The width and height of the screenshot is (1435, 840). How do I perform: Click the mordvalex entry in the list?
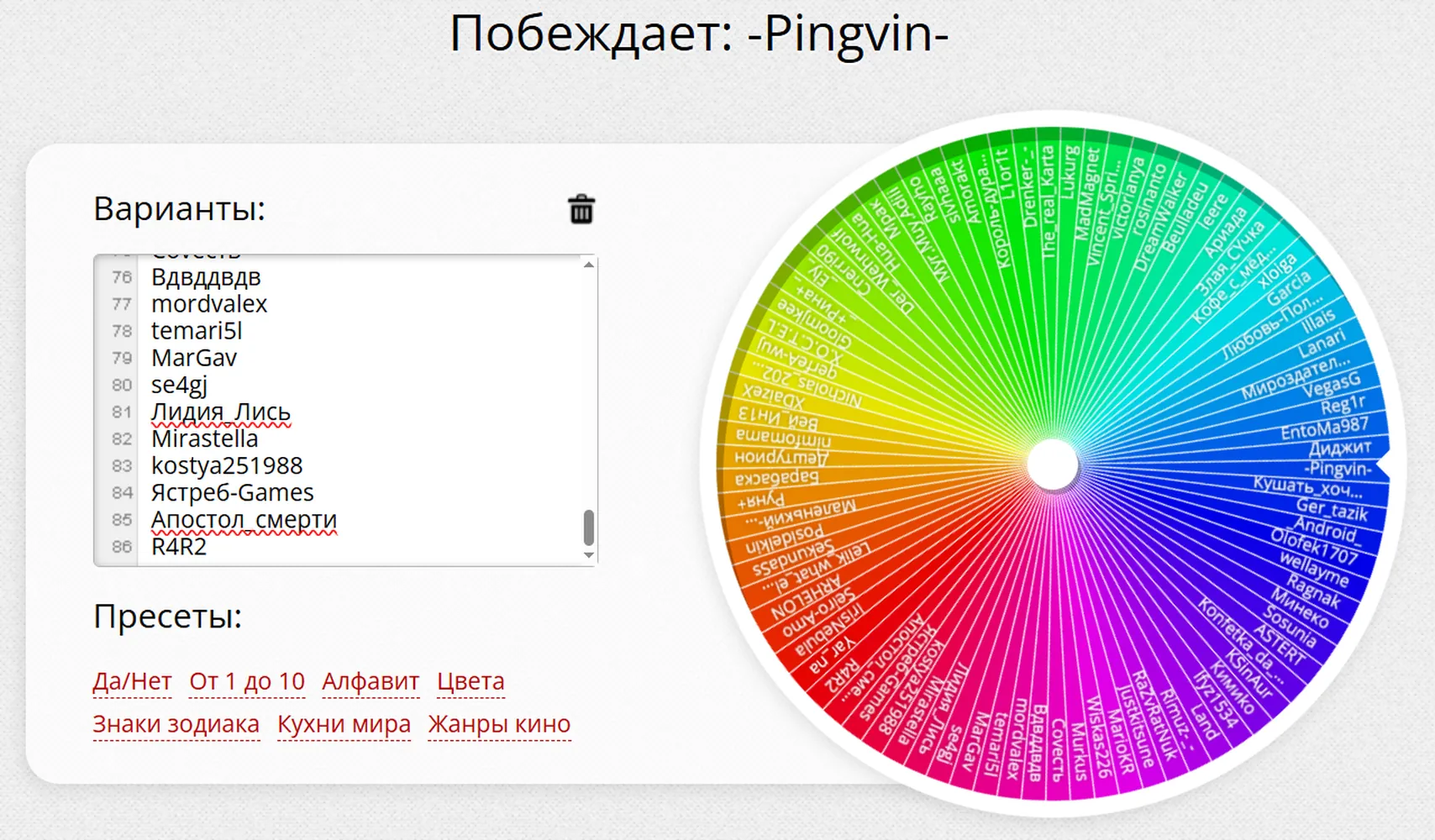point(209,303)
